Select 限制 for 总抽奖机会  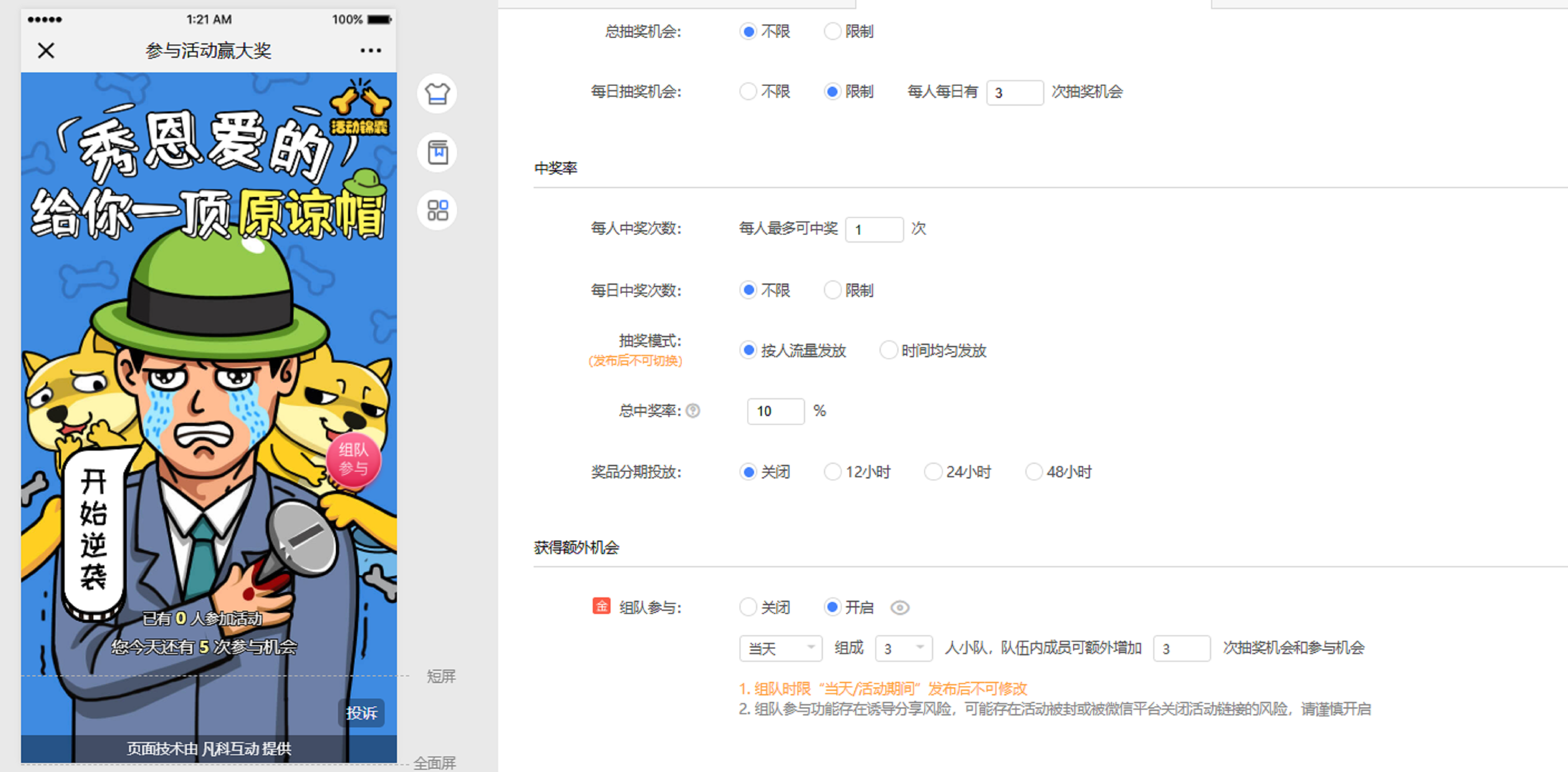[x=832, y=31]
